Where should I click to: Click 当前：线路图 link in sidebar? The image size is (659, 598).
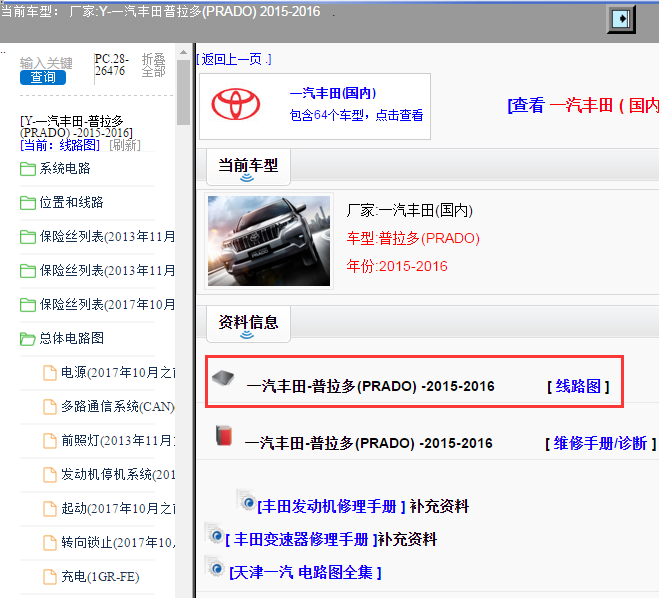click(x=60, y=145)
